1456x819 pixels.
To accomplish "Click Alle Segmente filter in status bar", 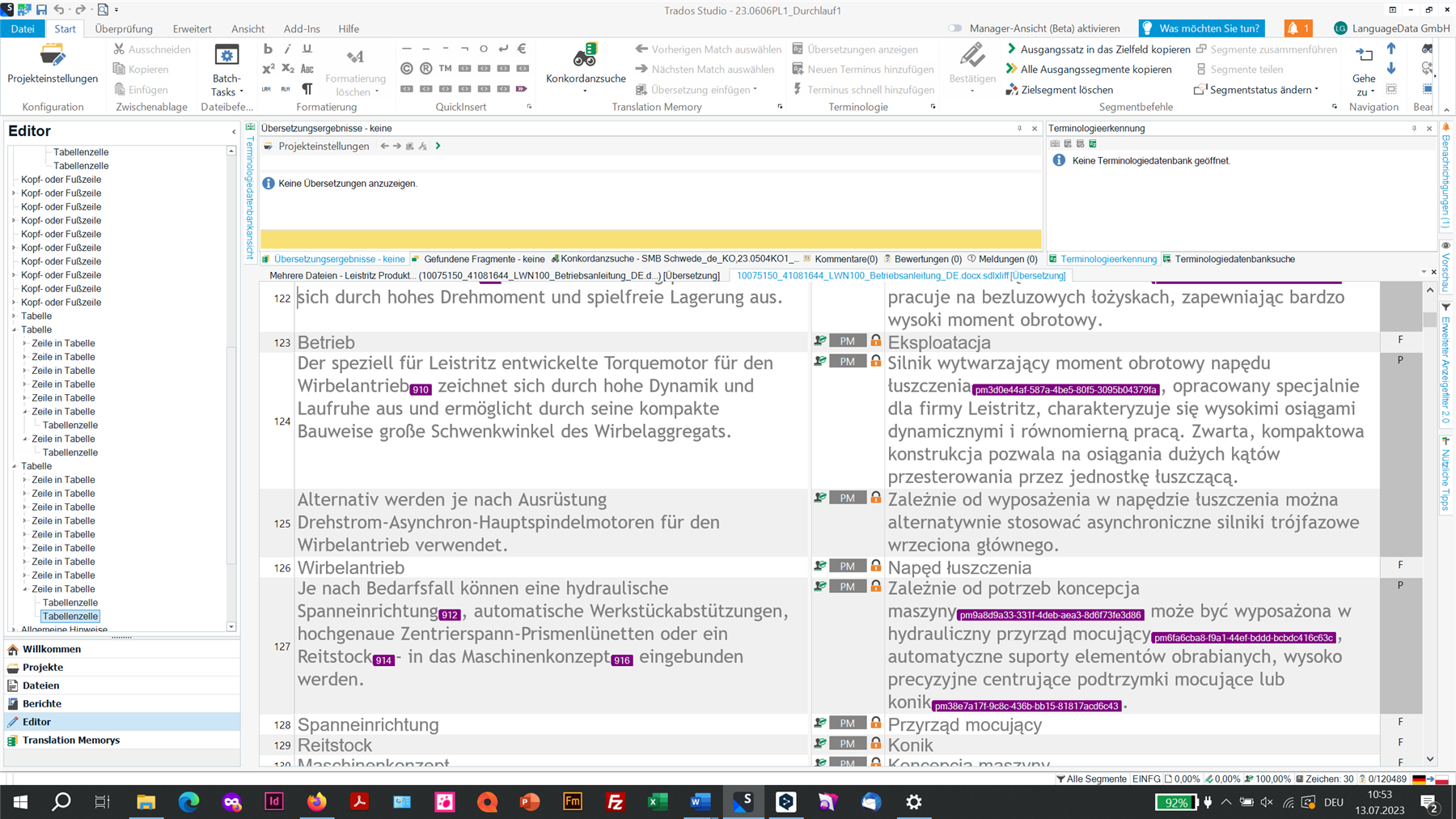I will point(1091,779).
